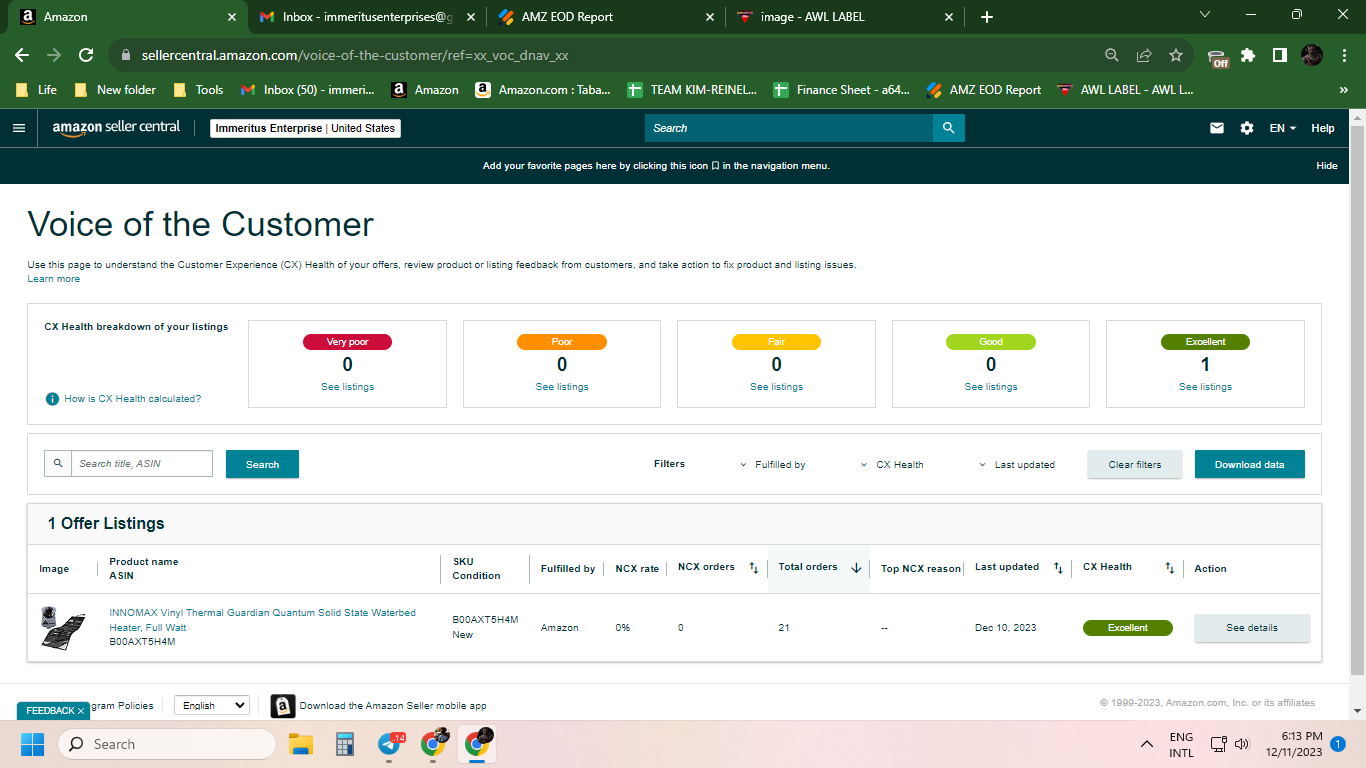Click the Search title, ASIN input field
Screen dimensions: 1366x768
tap(141, 464)
